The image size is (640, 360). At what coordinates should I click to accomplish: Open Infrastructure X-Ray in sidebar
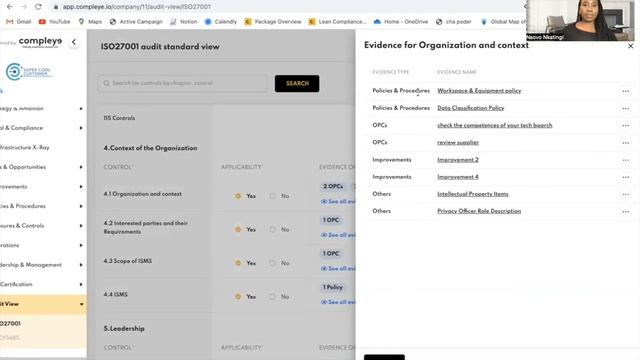point(24,147)
